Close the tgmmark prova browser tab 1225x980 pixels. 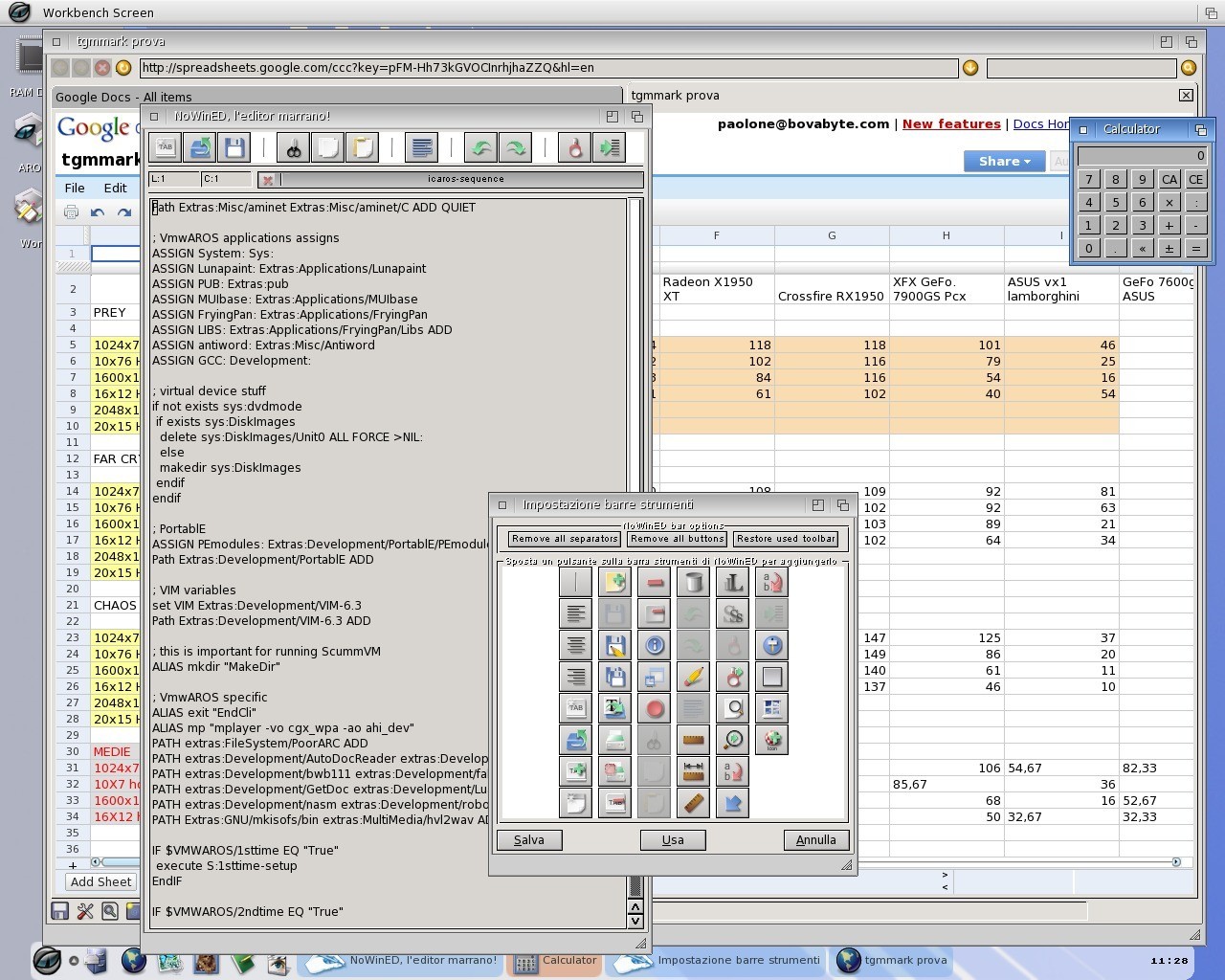(x=1186, y=95)
